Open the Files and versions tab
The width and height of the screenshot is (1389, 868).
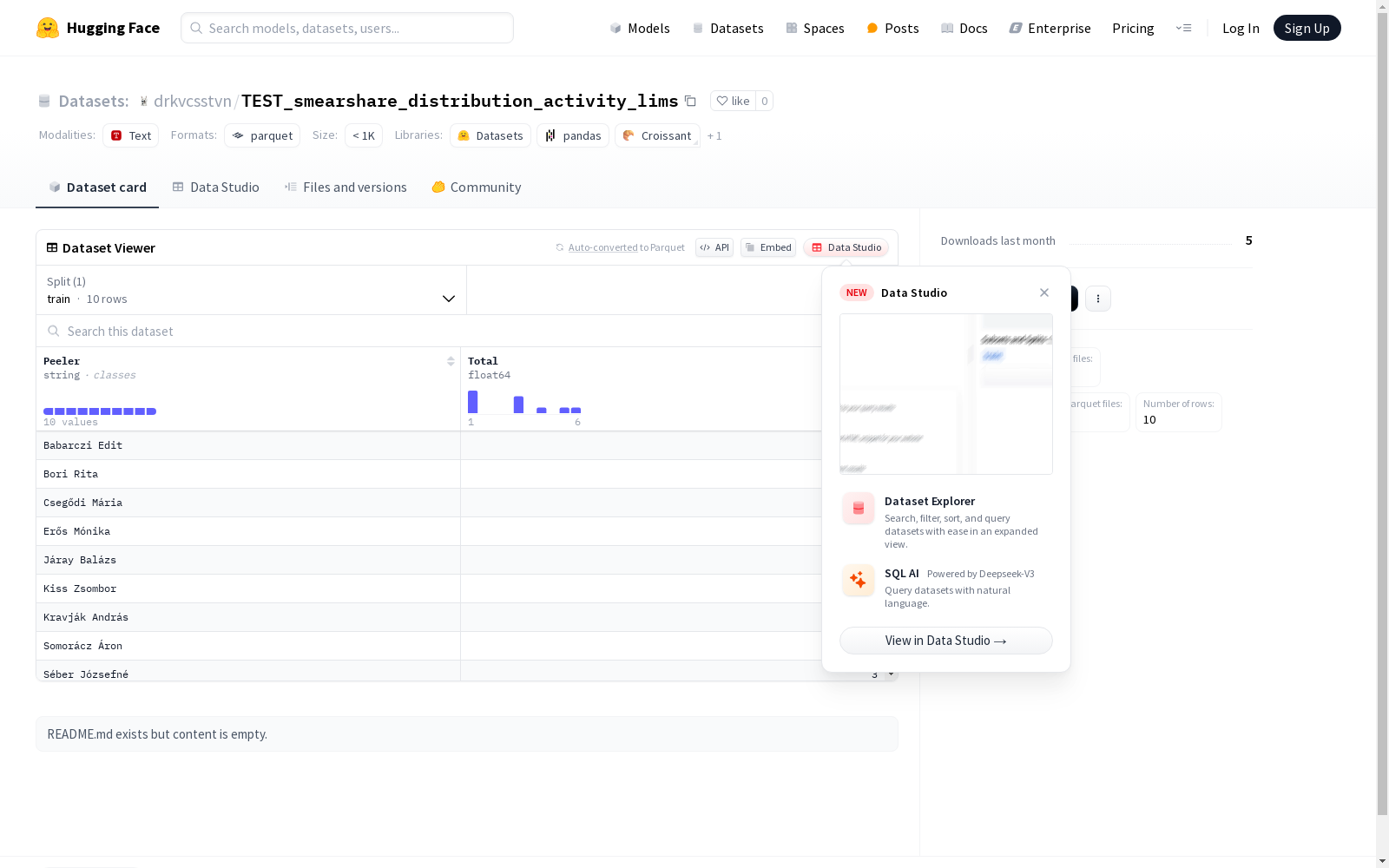click(346, 187)
